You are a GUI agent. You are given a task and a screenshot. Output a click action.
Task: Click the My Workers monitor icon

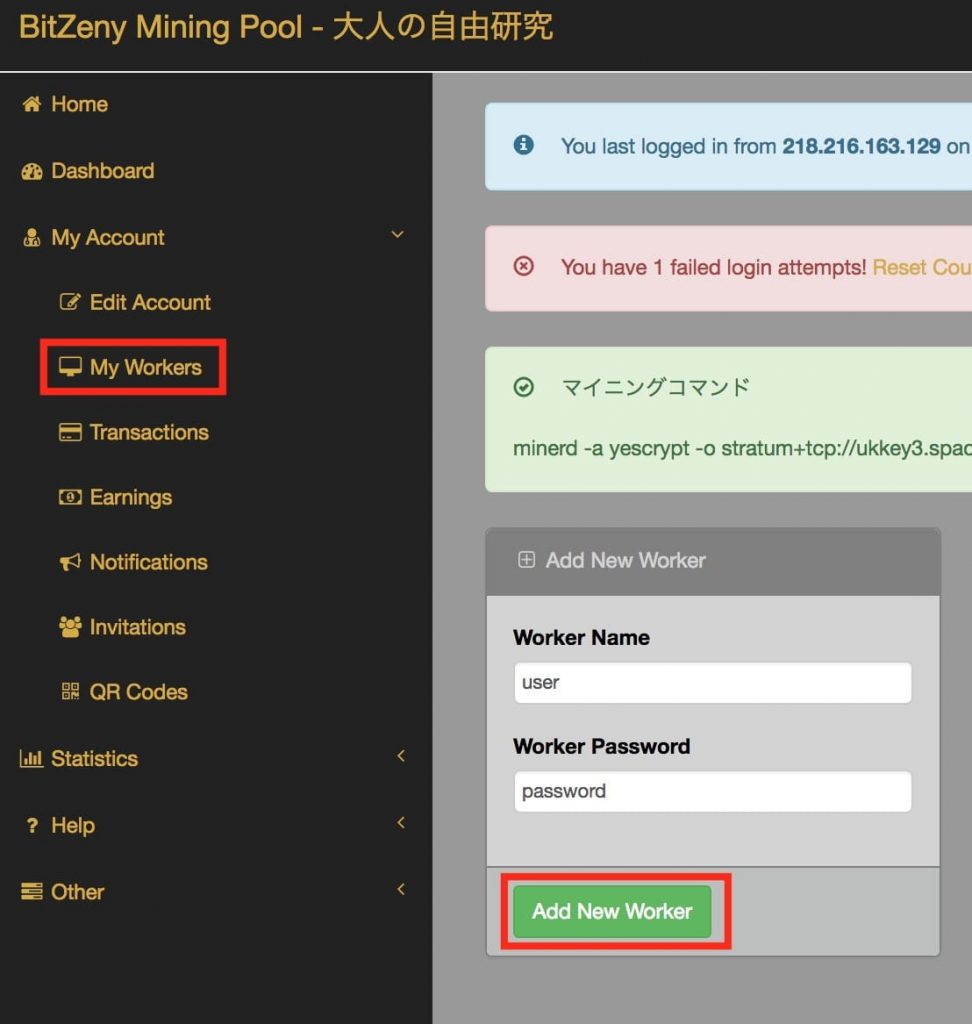70,367
